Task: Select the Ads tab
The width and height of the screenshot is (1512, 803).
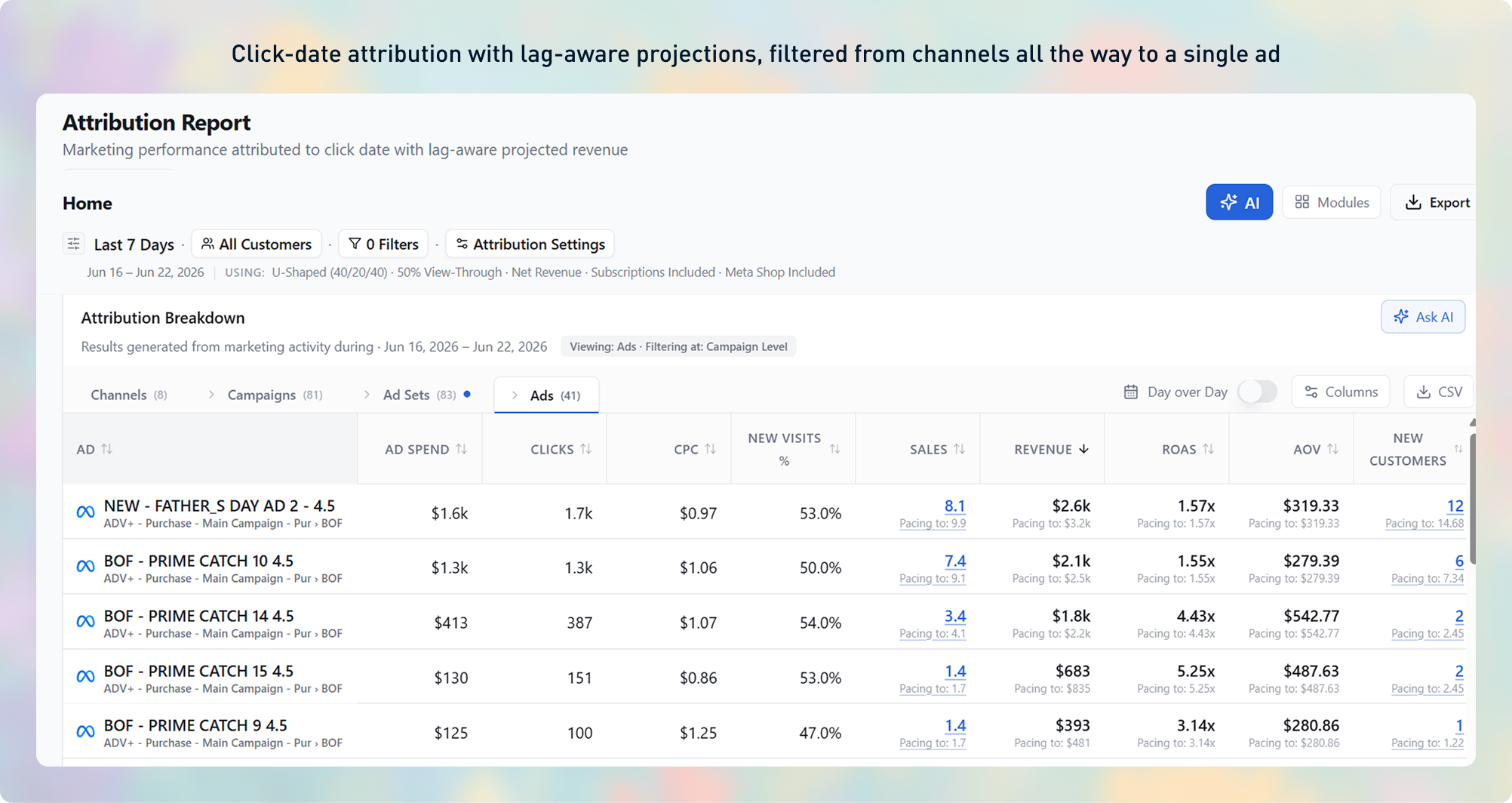Action: pos(546,395)
